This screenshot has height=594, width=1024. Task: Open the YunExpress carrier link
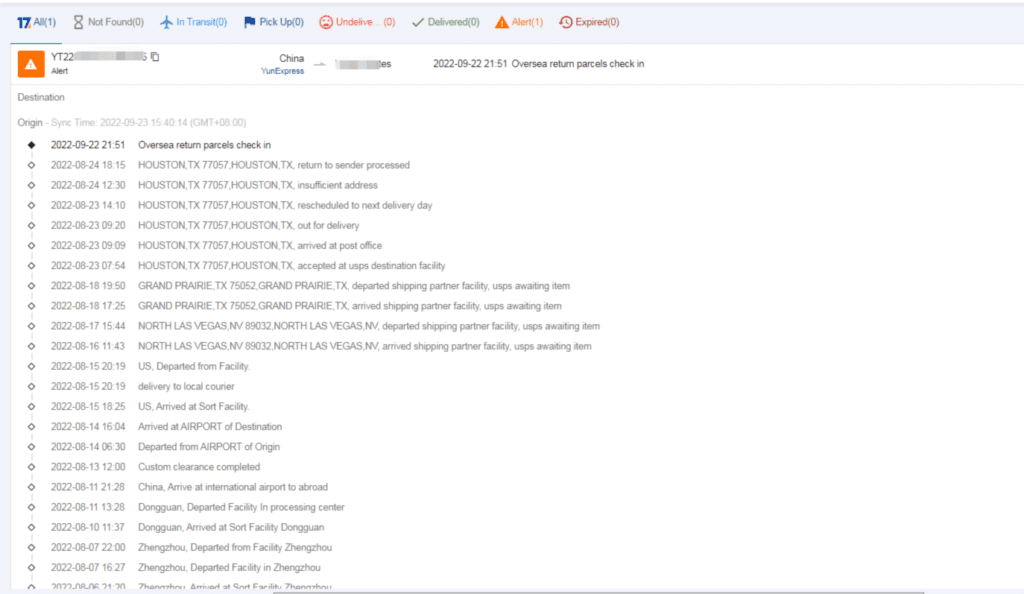pyautogui.click(x=283, y=71)
